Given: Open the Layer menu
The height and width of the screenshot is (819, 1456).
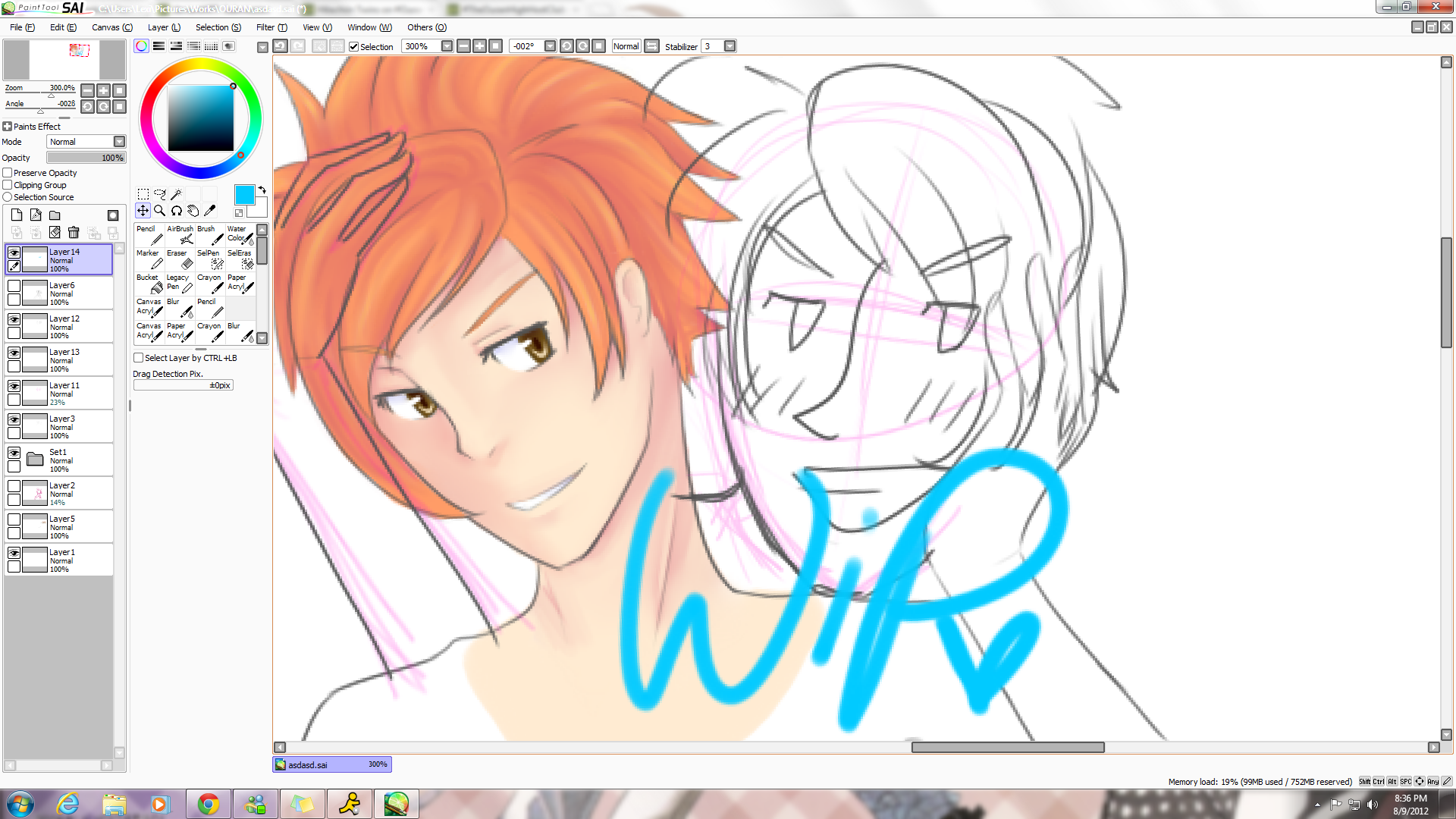Looking at the screenshot, I should point(164,27).
